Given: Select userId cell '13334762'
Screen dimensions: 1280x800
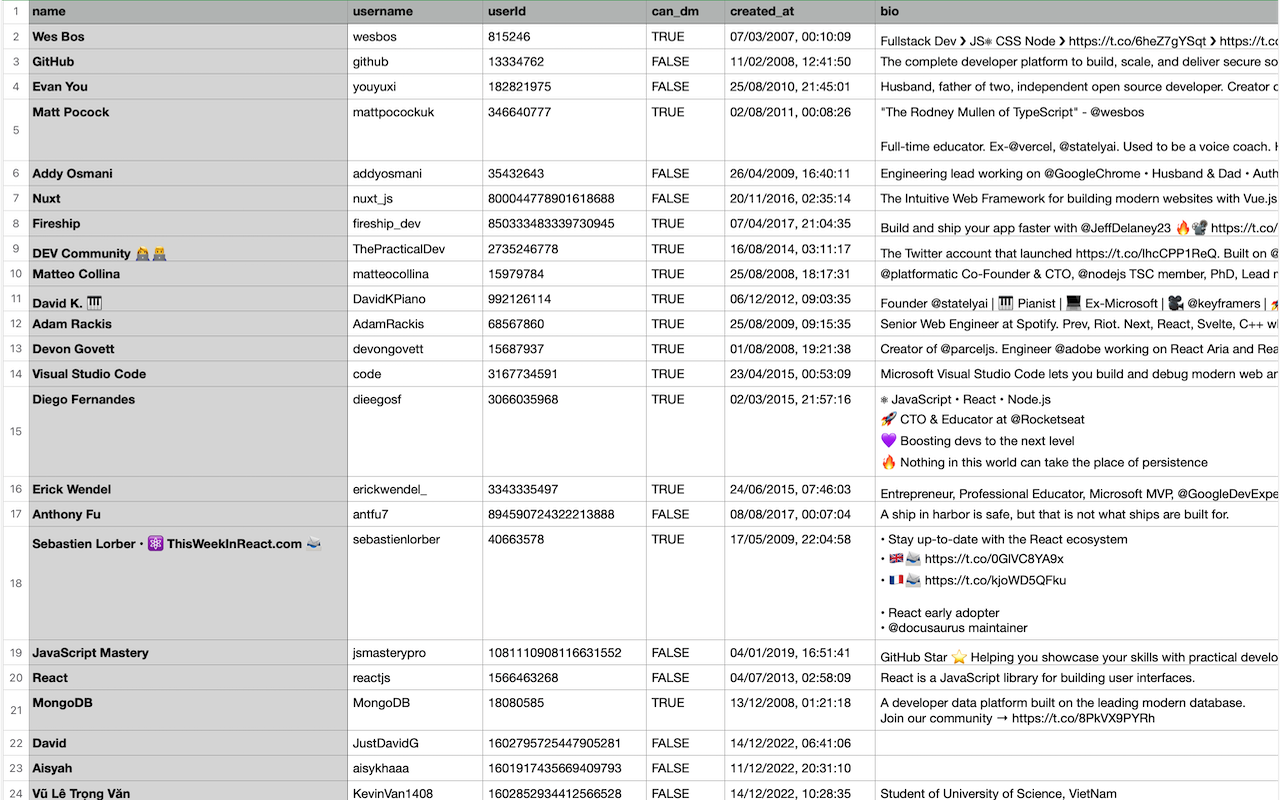Looking at the screenshot, I should tap(564, 62).
